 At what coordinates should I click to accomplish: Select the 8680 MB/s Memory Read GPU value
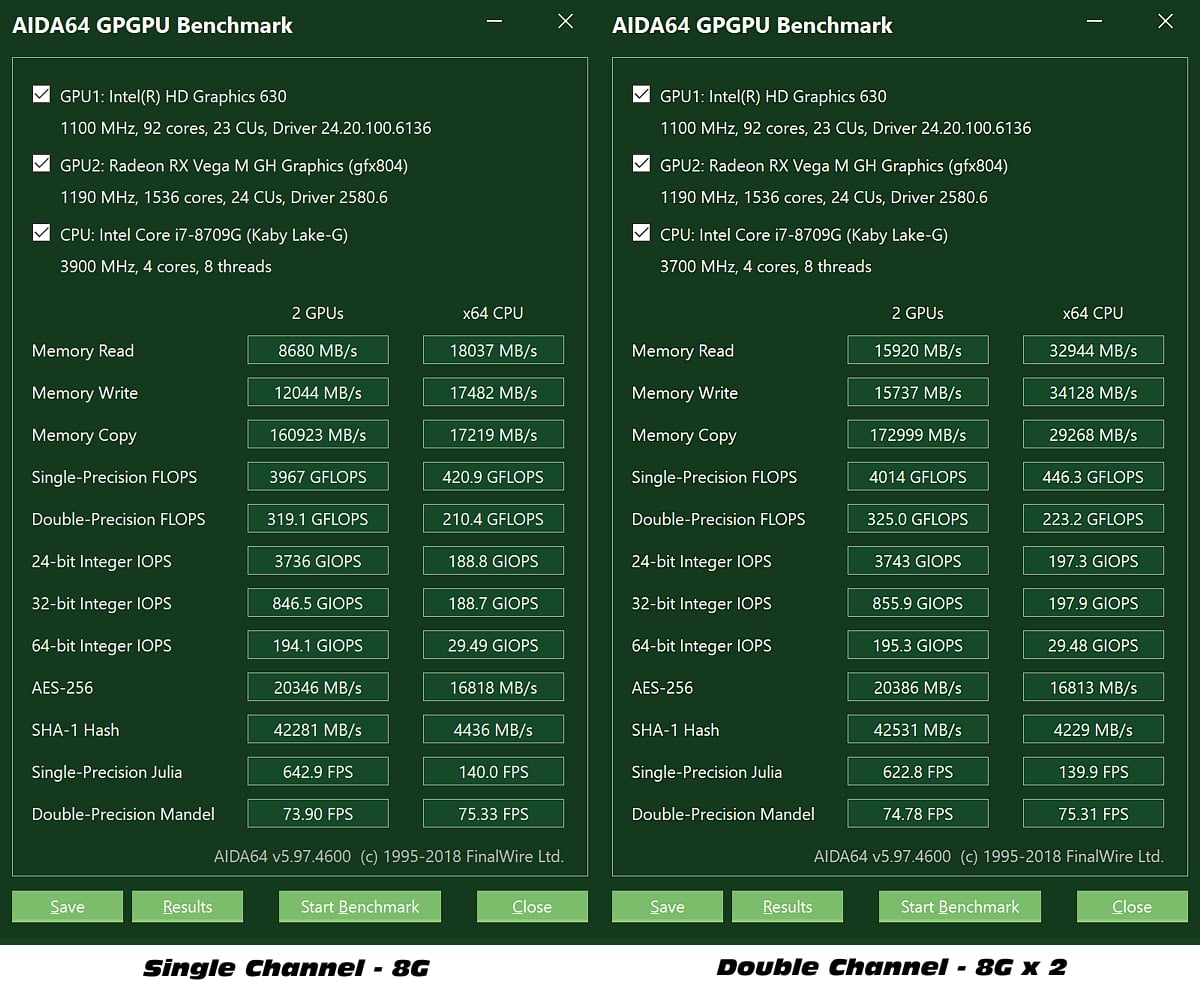(x=318, y=350)
